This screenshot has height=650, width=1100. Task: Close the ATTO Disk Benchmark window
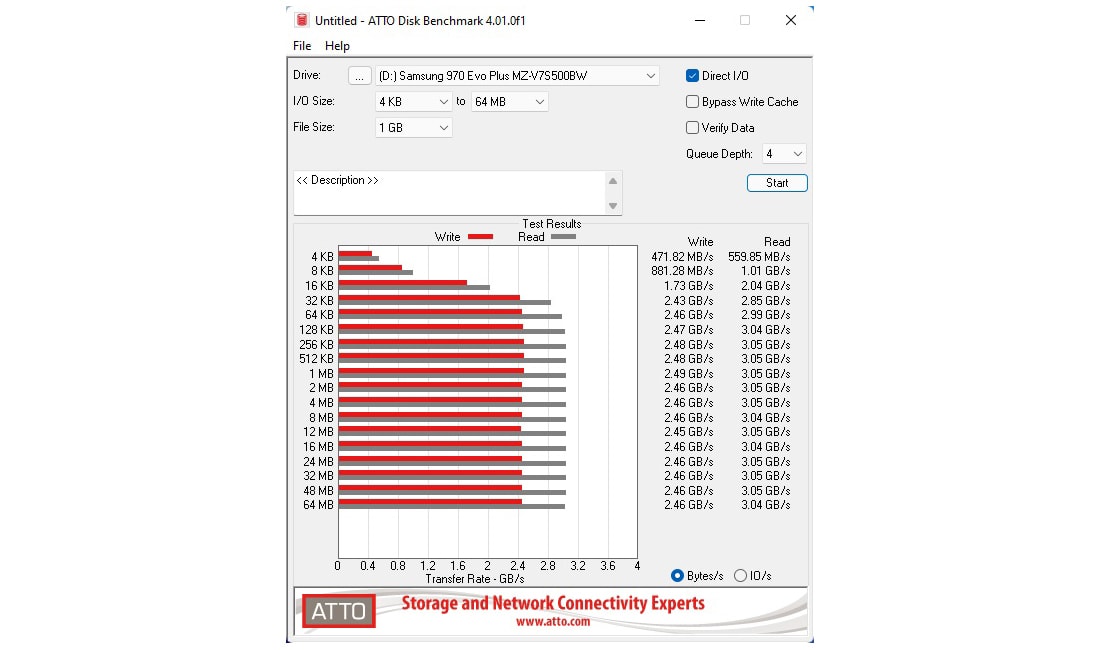pos(791,20)
